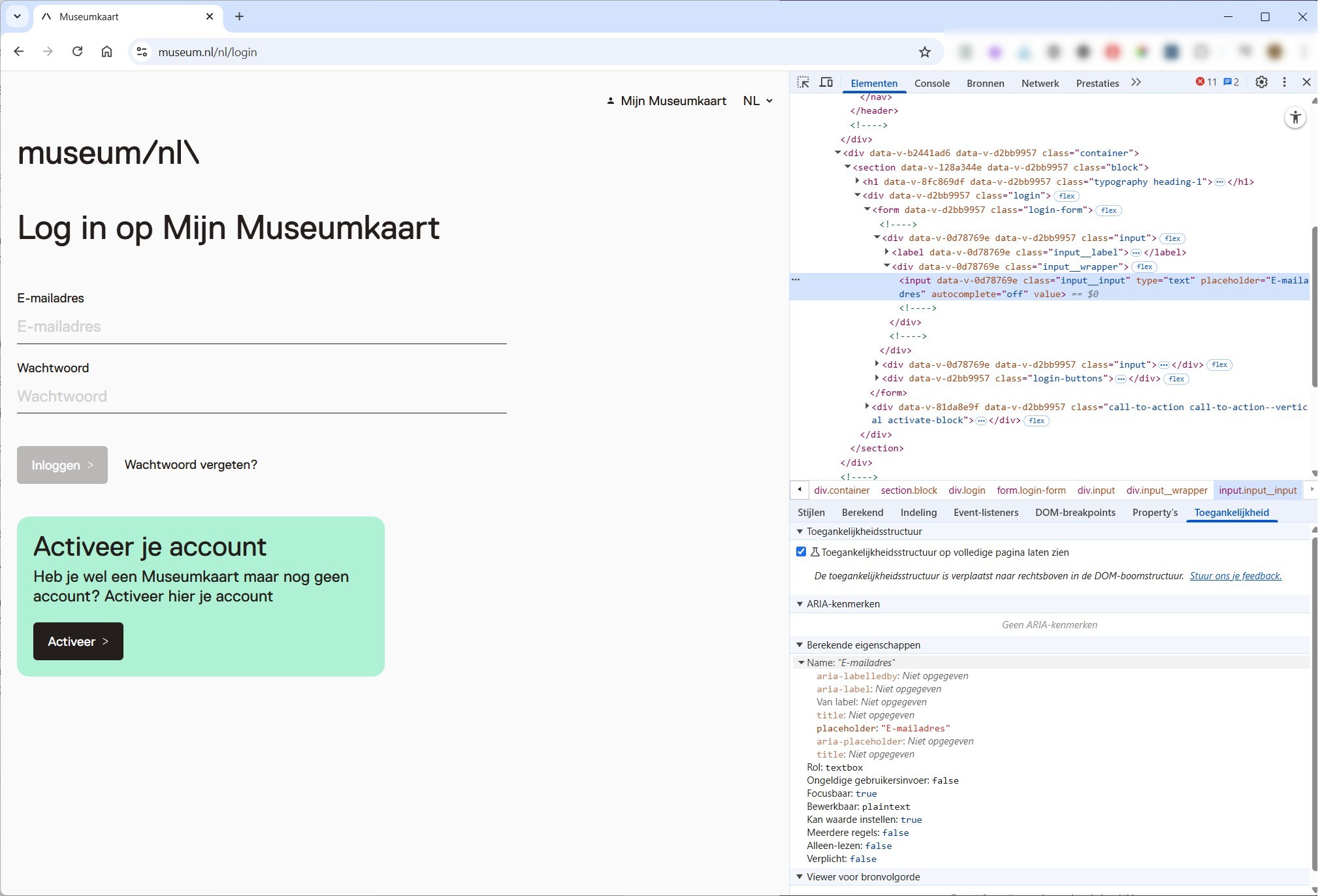The width and height of the screenshot is (1324, 896).
Task: Click the flex badge on div class login
Action: [1067, 196]
